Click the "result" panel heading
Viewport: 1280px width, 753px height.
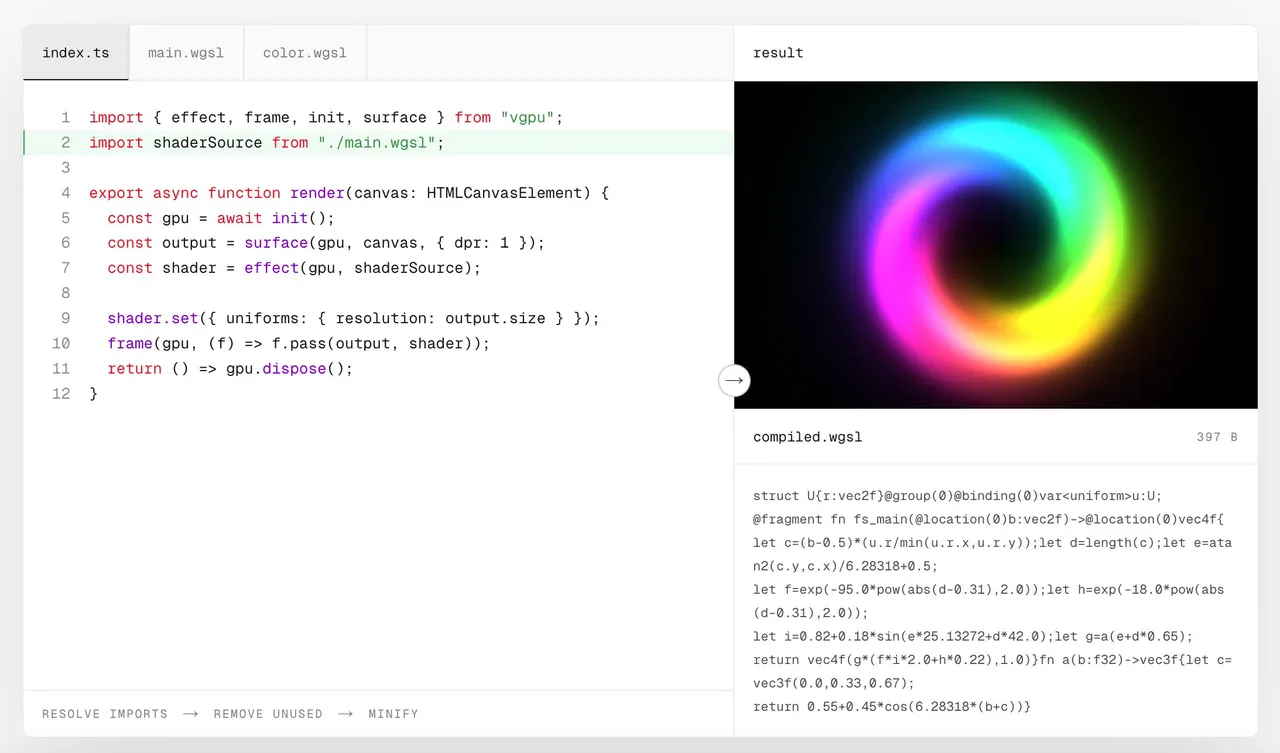click(x=778, y=53)
